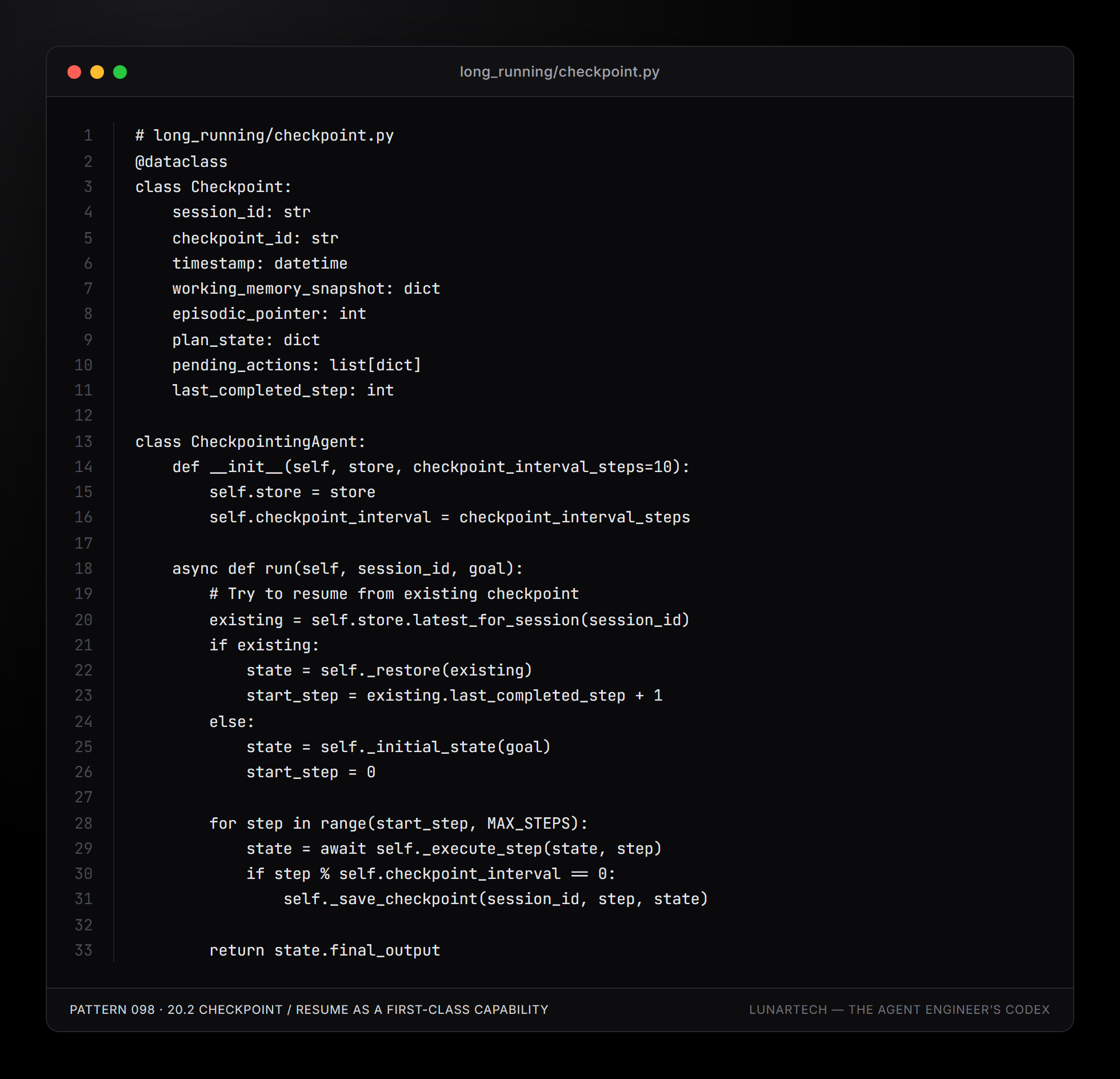1120x1079 pixels.
Task: Click the 'for step in range' loop line
Action: click(399, 824)
